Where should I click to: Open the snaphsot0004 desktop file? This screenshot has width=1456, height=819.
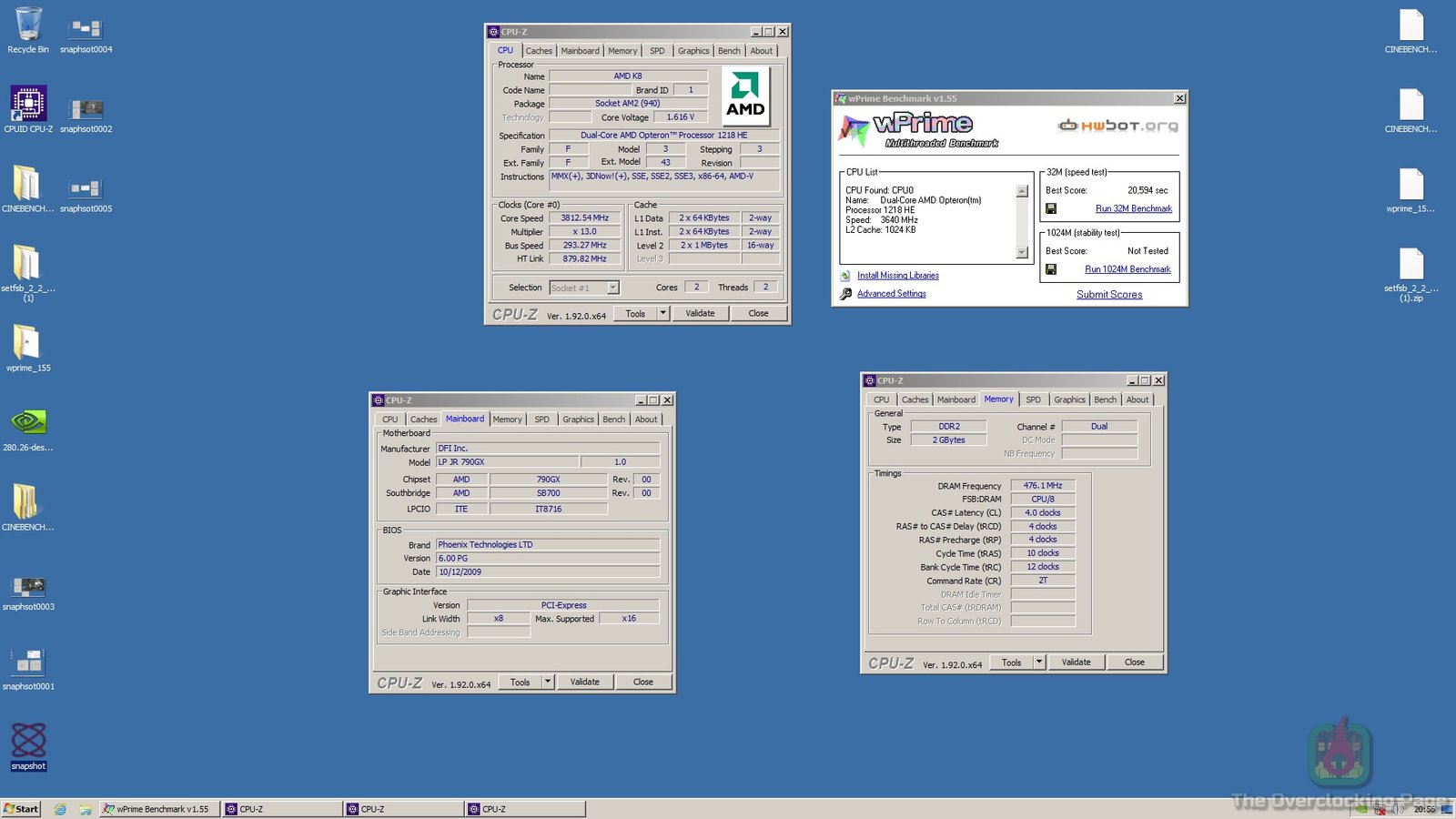(86, 29)
